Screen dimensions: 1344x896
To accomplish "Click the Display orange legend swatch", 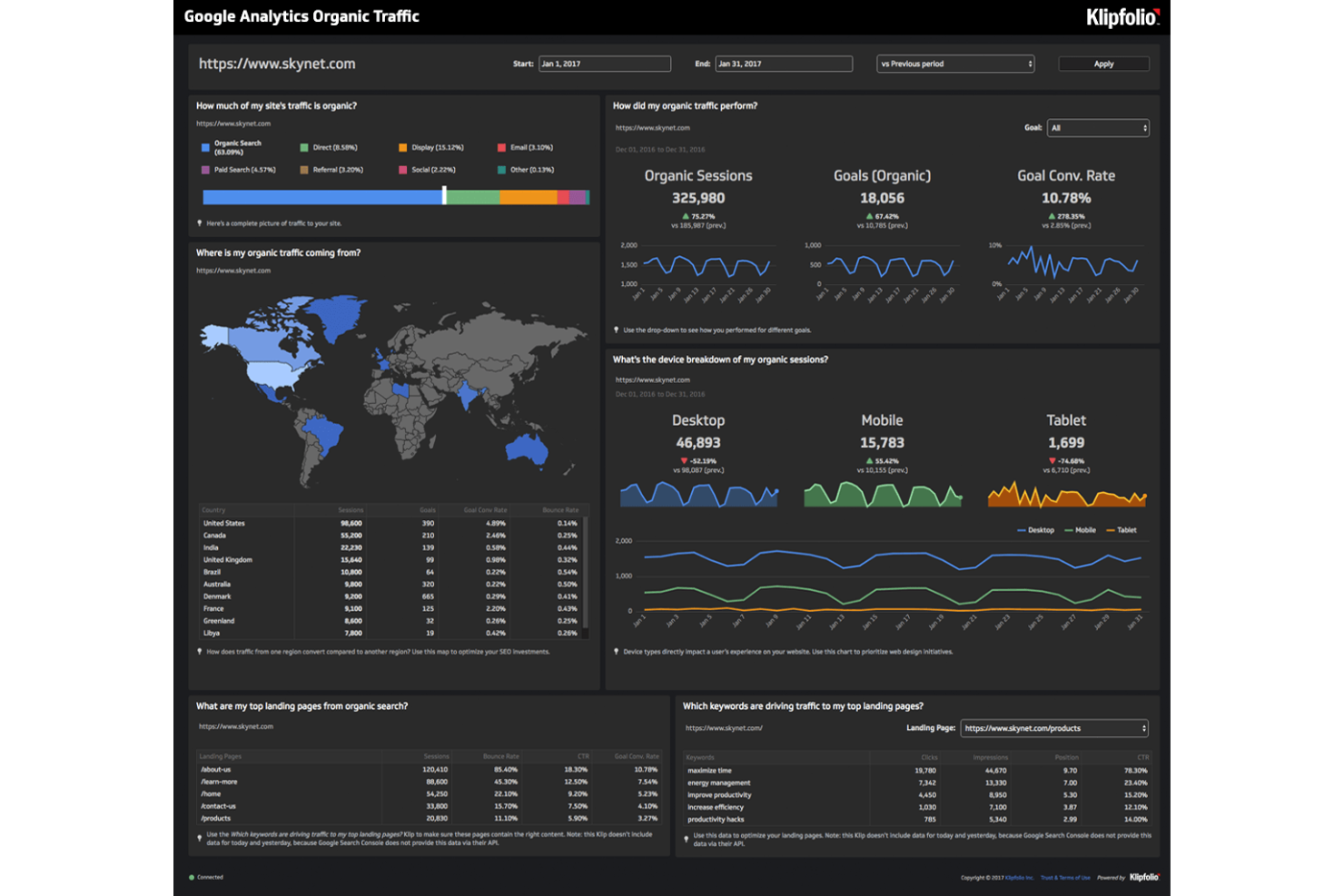I will [x=402, y=147].
